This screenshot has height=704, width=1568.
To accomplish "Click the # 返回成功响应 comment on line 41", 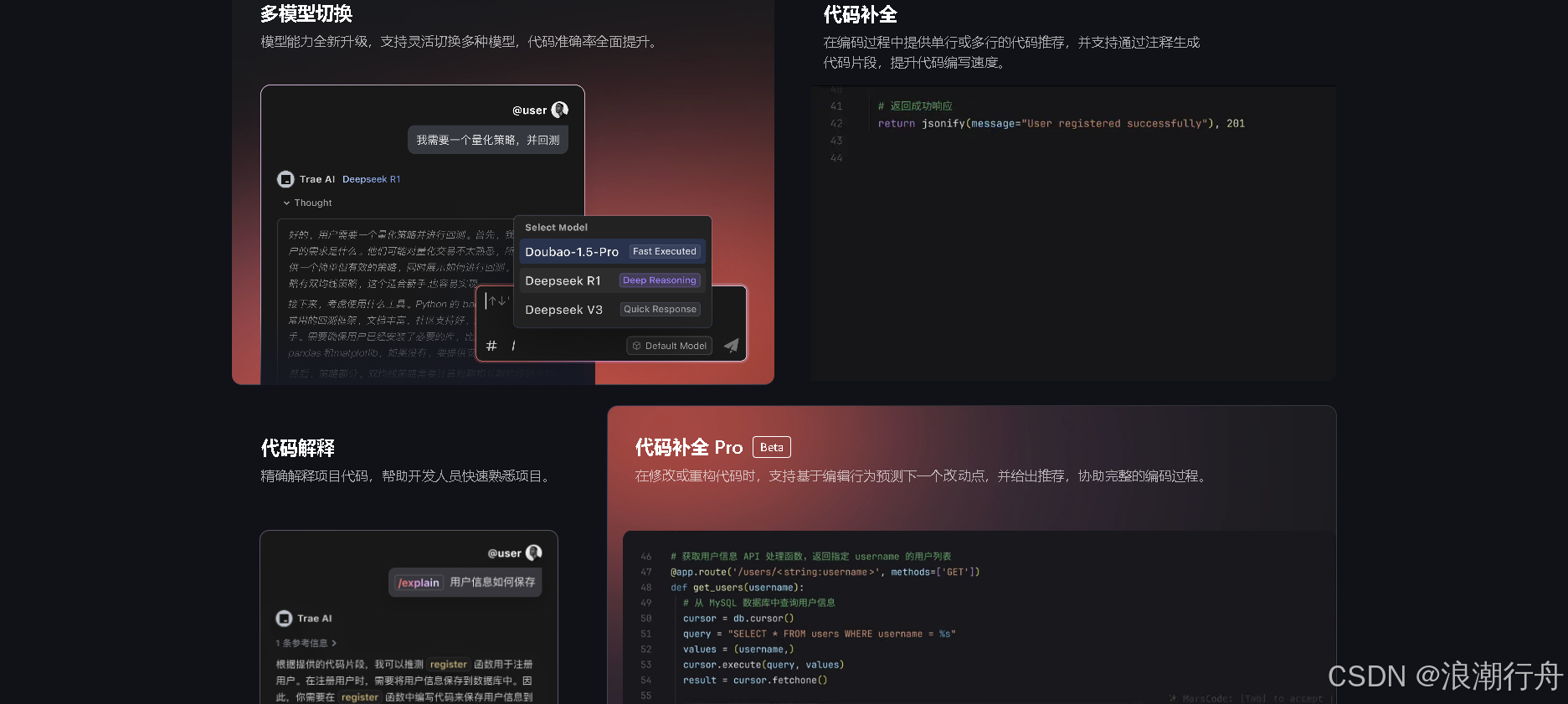I will click(915, 106).
